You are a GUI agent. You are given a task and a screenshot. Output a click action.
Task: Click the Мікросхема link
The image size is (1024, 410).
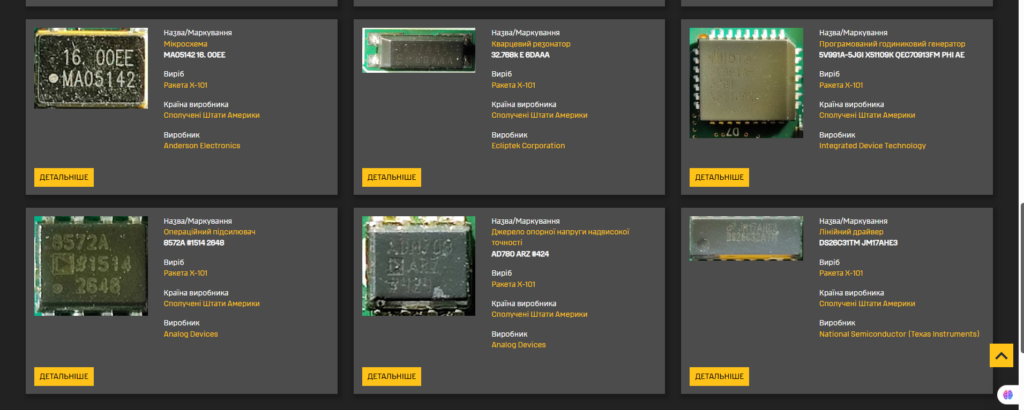(185, 44)
